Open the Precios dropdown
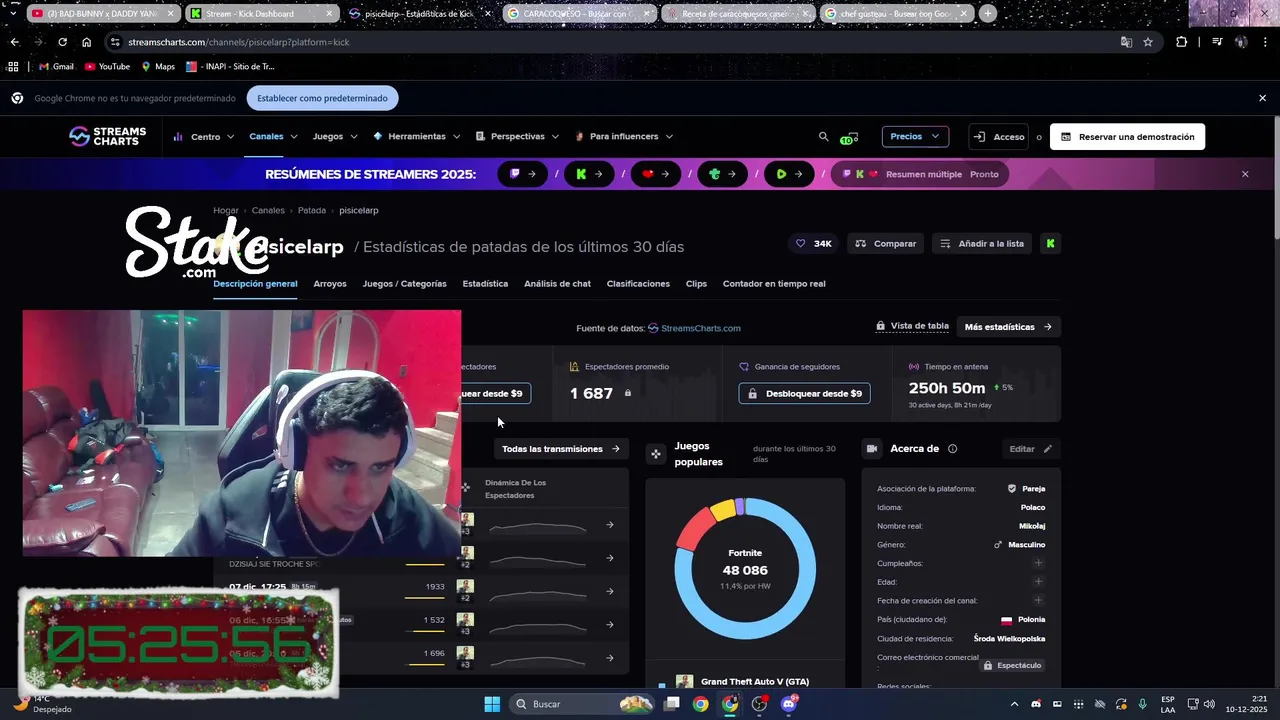 [915, 136]
